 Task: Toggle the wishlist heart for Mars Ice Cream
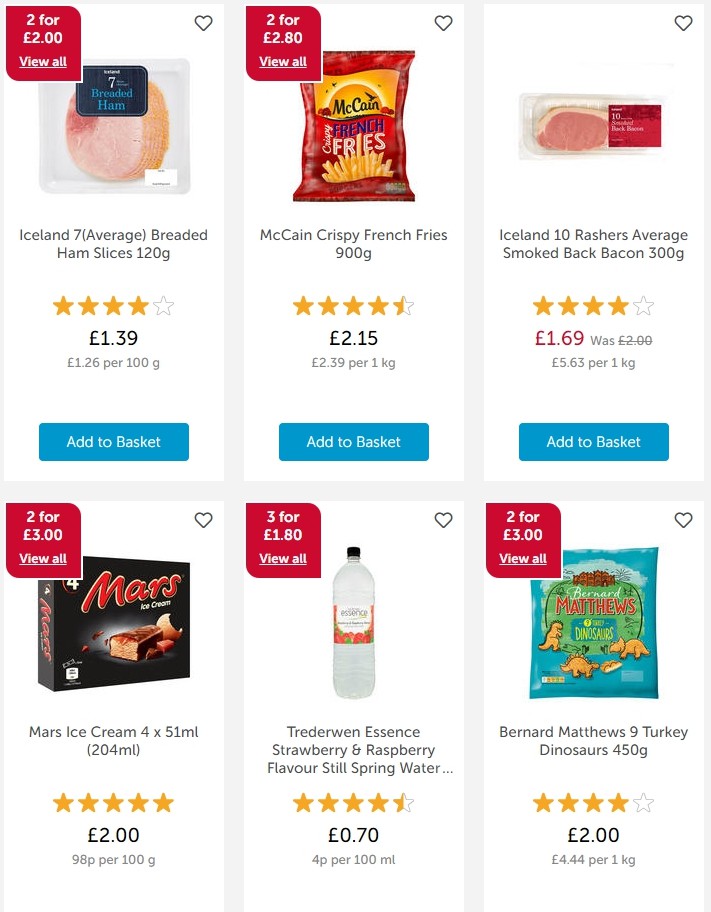tap(203, 520)
